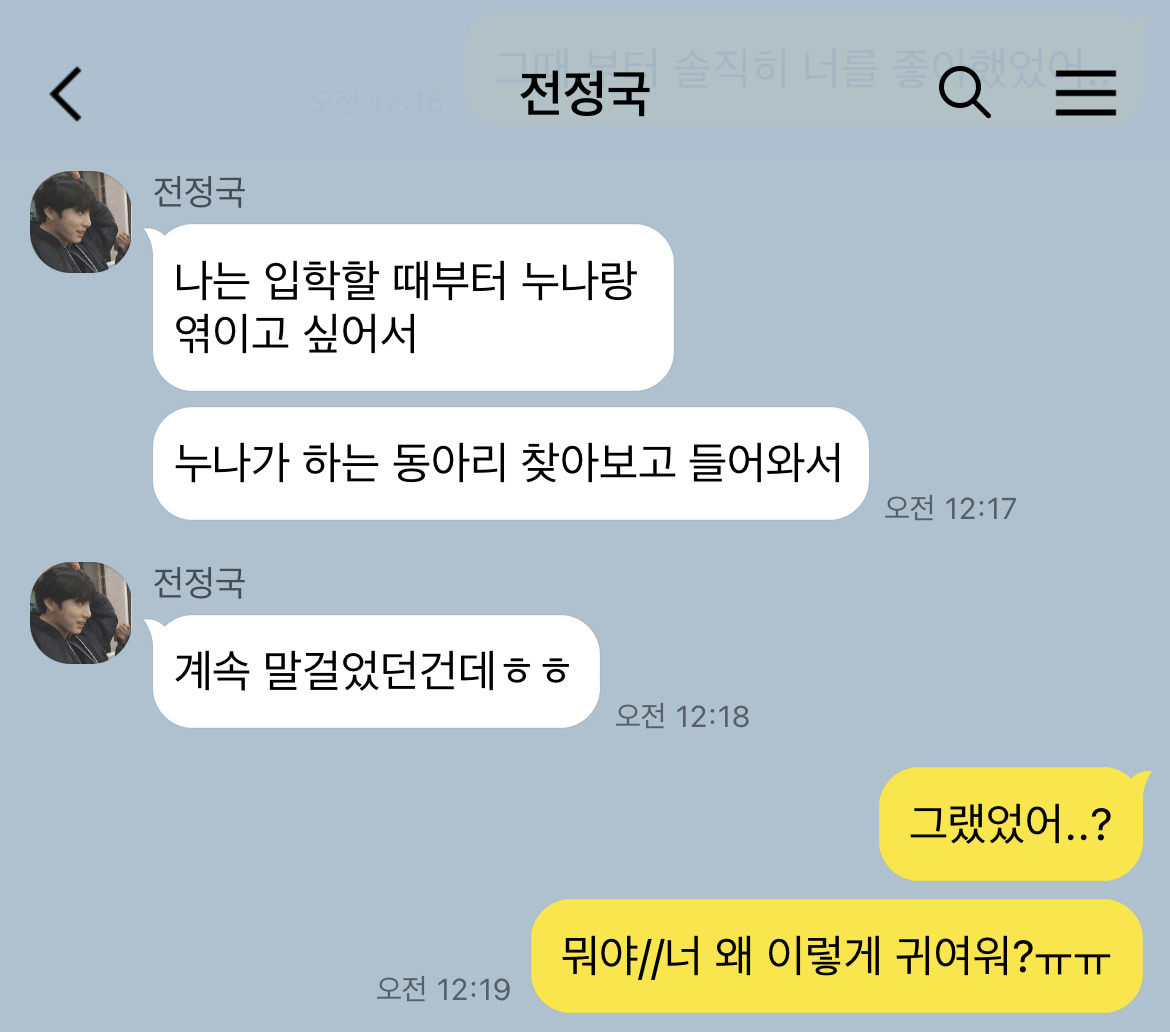The width and height of the screenshot is (1170, 1032).
Task: Click the faded 오전 12:16 timestamp under the header
Action: (x=377, y=102)
